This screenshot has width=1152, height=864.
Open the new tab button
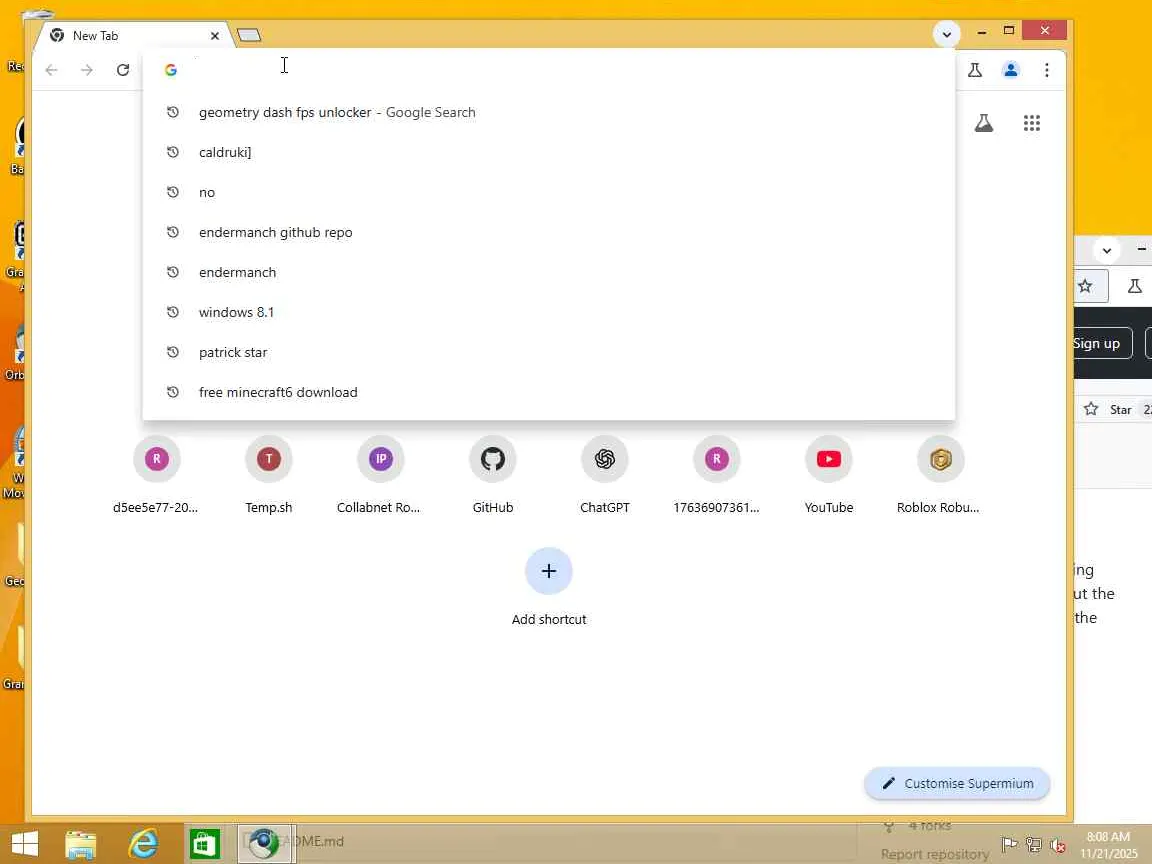249,35
